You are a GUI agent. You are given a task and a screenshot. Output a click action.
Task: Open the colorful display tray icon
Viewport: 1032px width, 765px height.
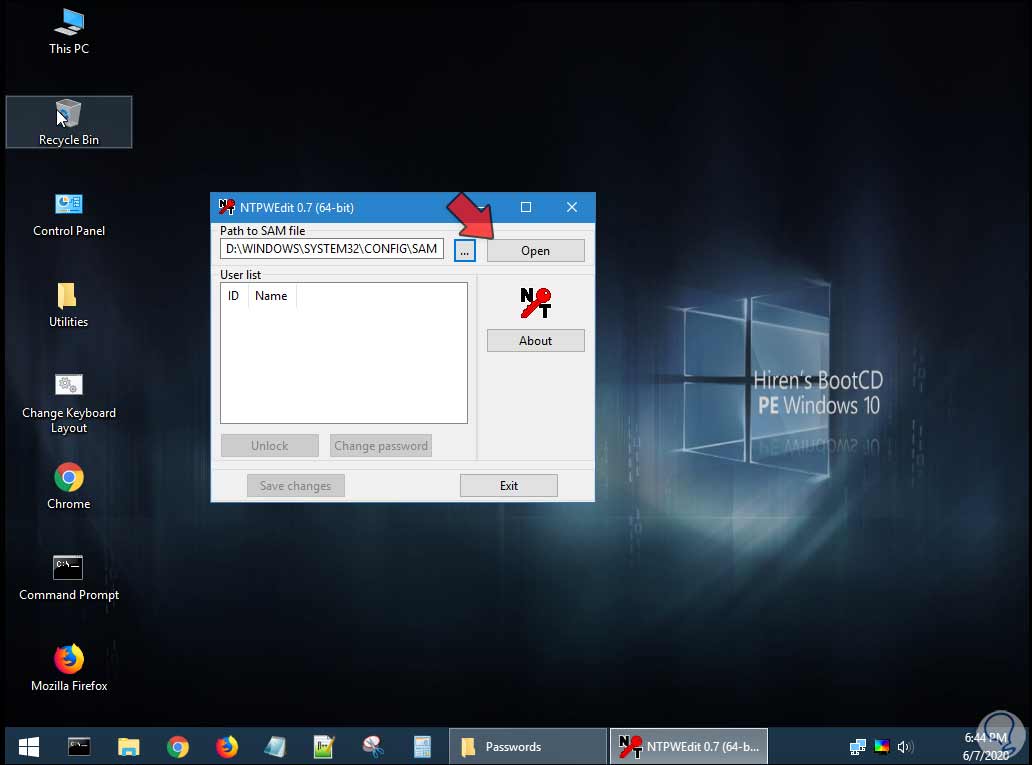coord(882,747)
